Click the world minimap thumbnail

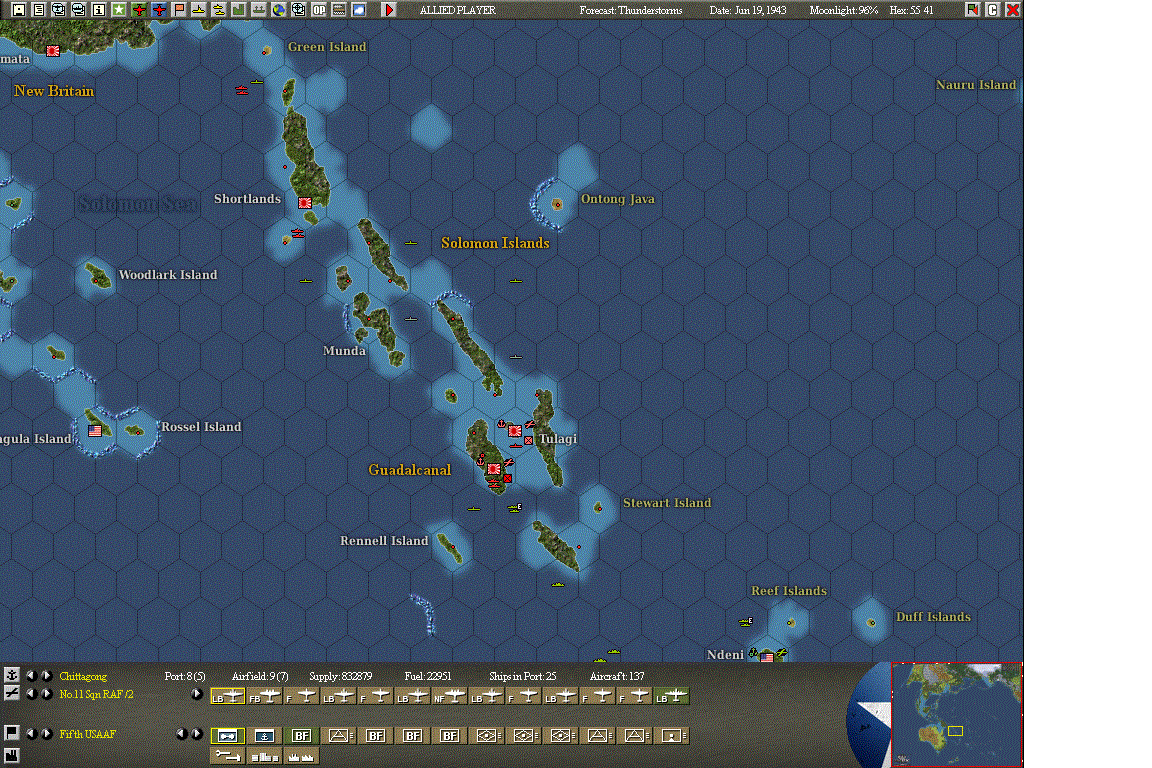pos(956,714)
